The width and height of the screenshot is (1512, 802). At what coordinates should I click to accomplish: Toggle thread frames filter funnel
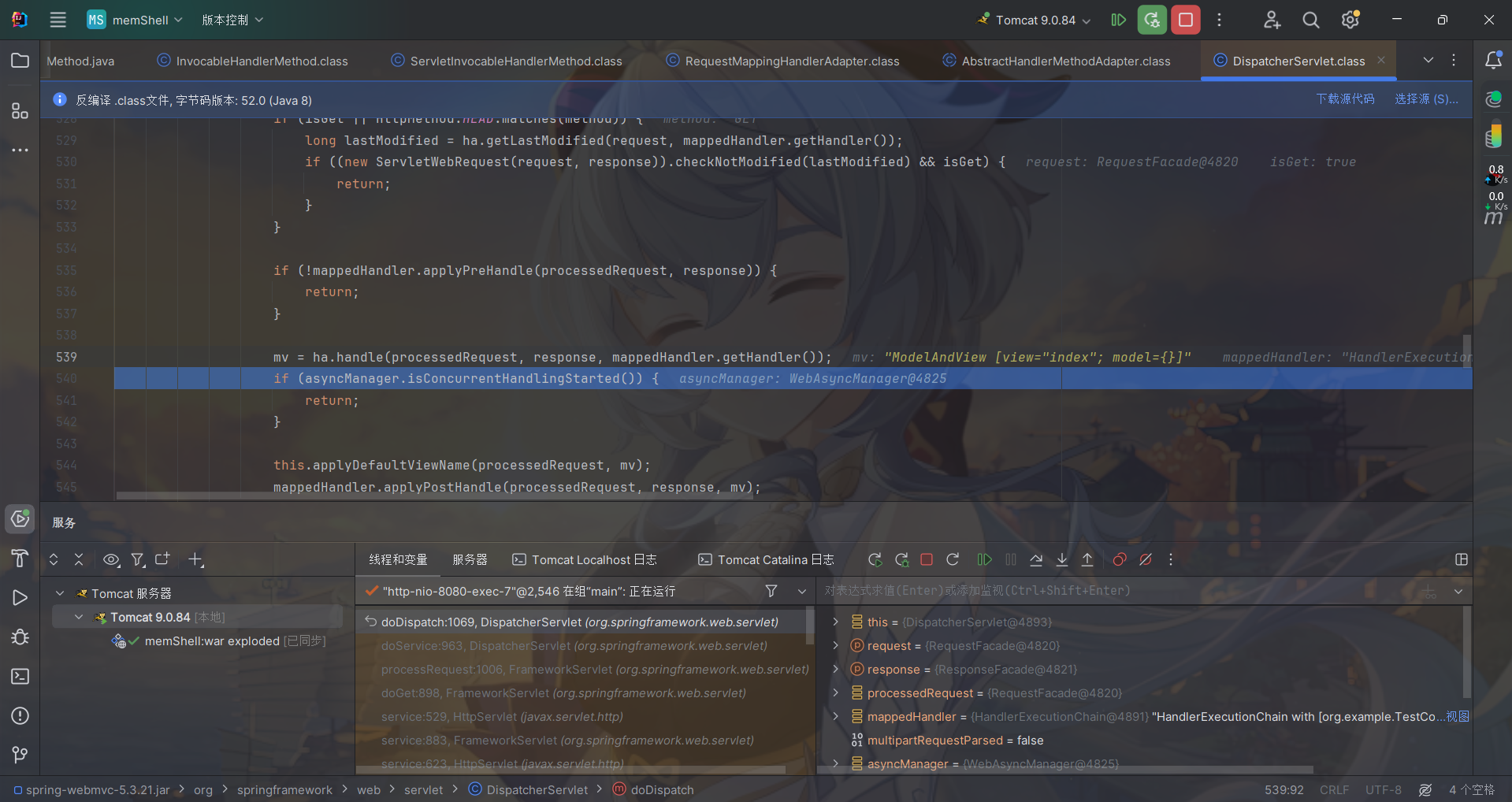(771, 591)
